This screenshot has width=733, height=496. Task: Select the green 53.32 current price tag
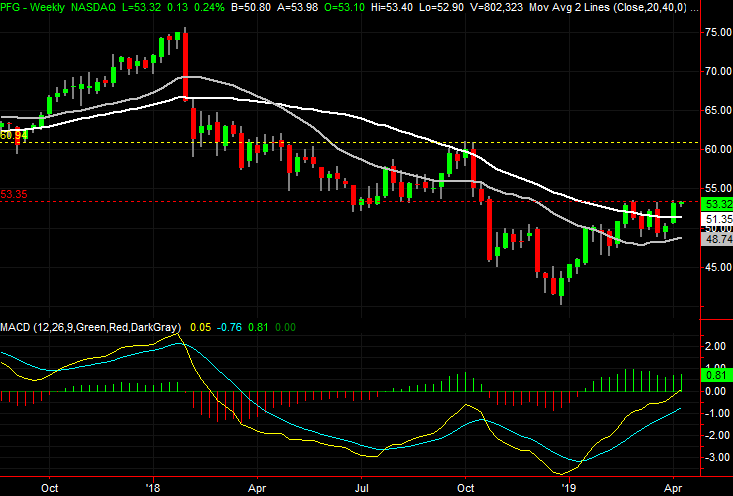click(717, 204)
